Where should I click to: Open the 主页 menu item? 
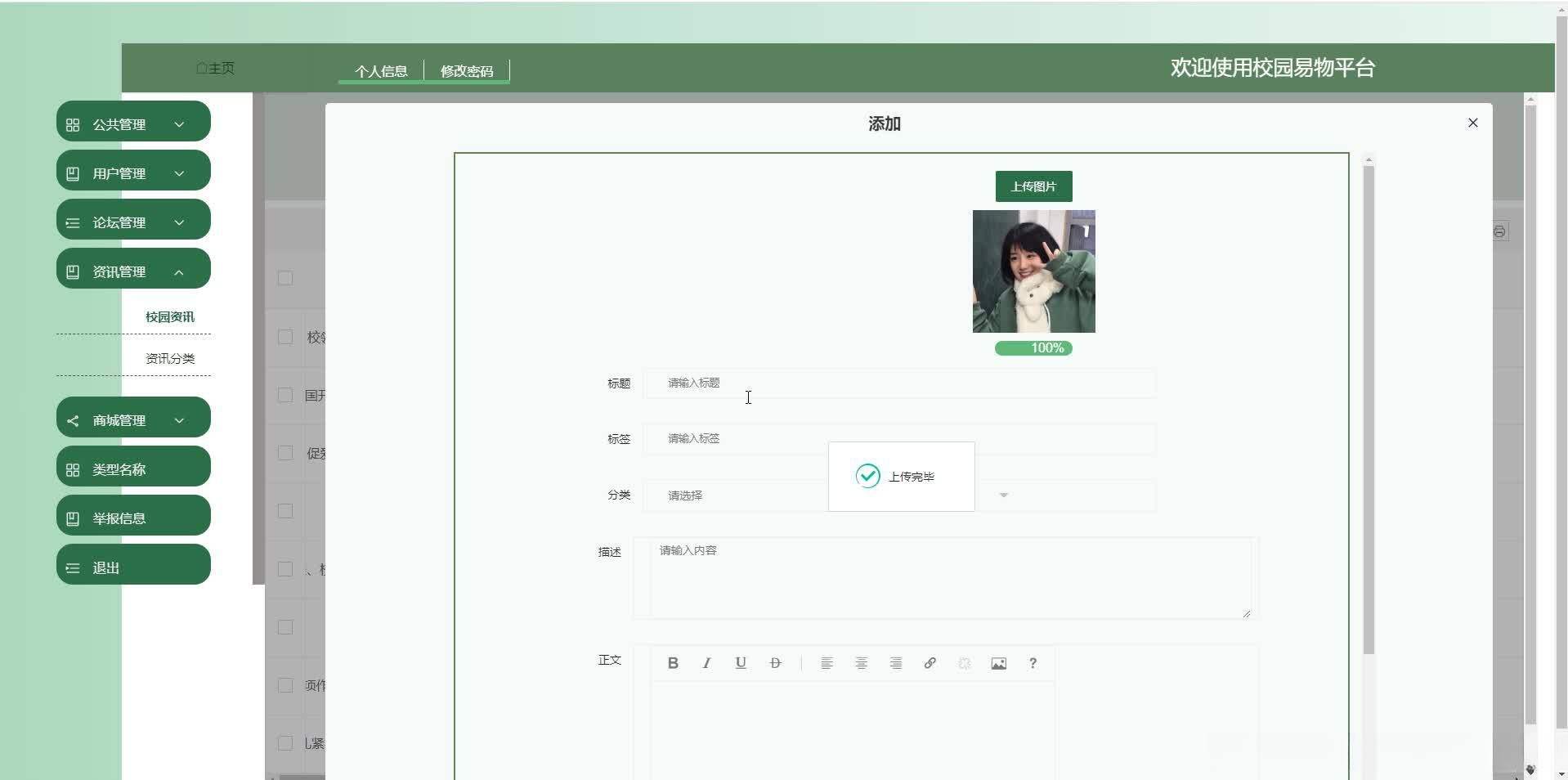click(x=215, y=68)
